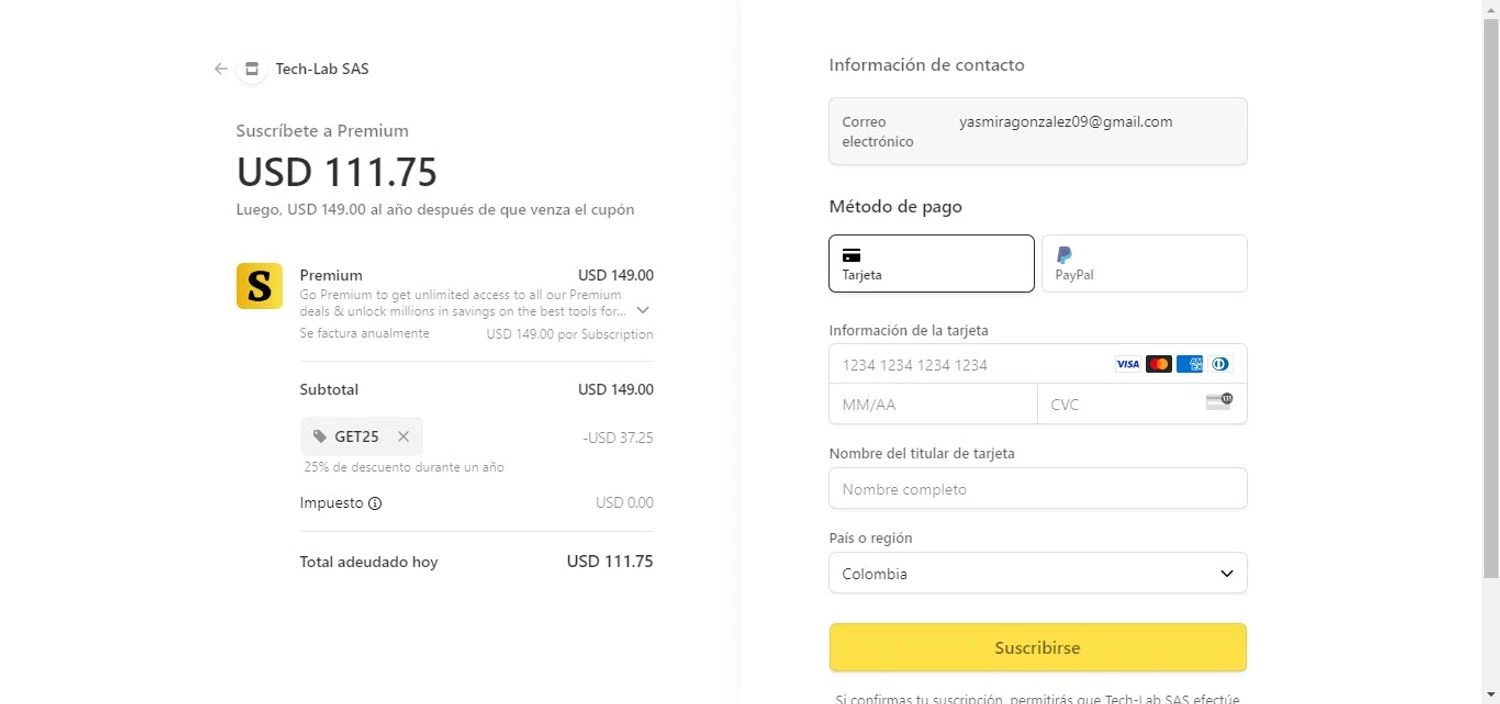Click the yellow Premium product logo
Viewport: 1500px width, 704px height.
click(x=259, y=286)
